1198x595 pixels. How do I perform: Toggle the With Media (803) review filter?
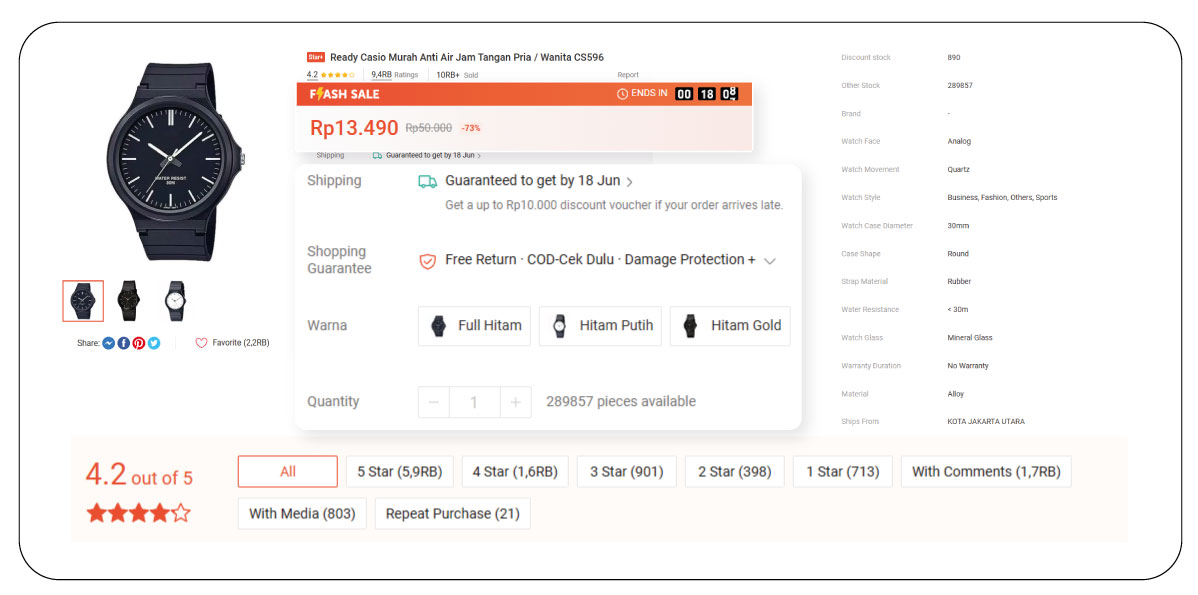point(301,513)
